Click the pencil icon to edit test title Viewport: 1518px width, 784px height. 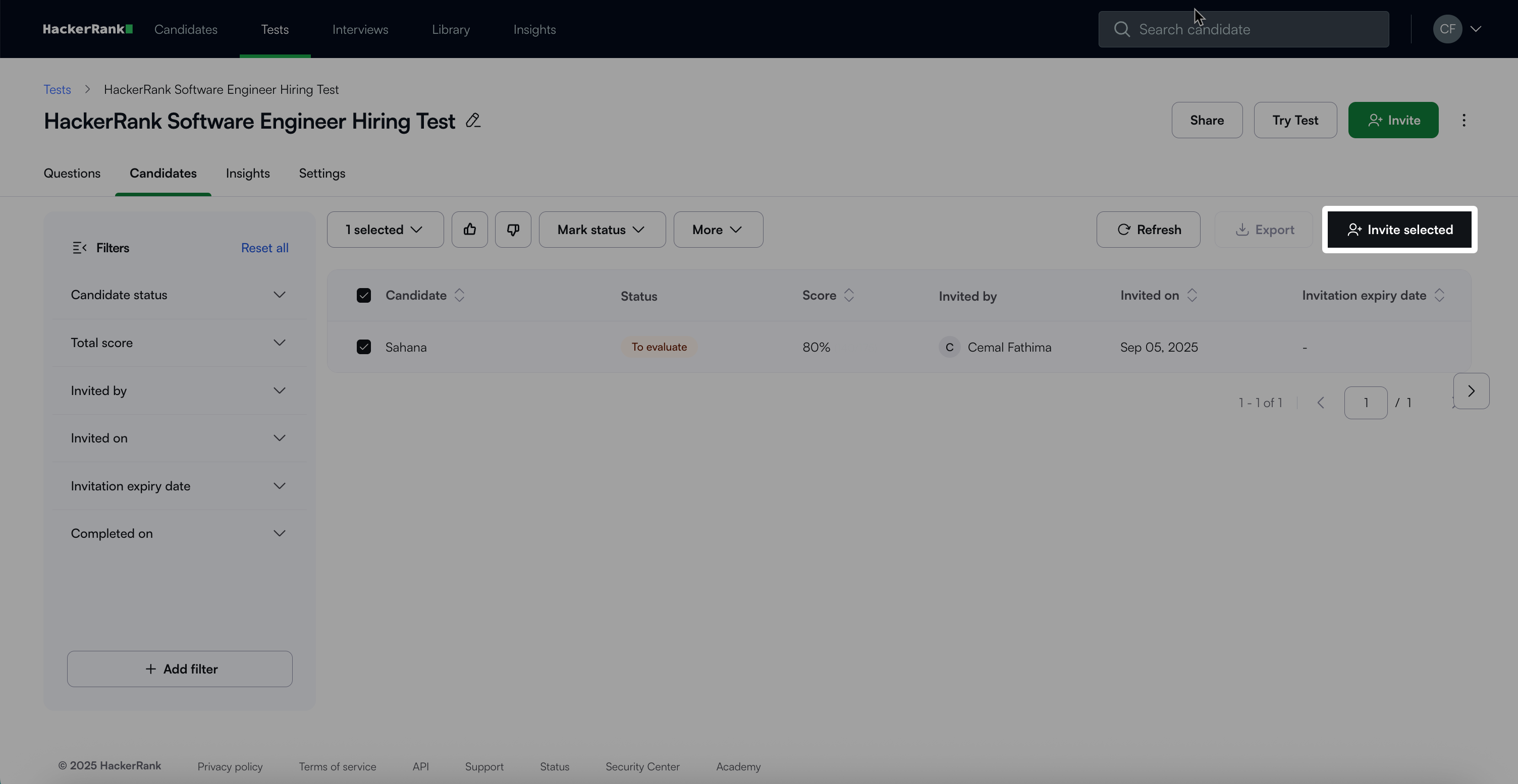tap(472, 121)
